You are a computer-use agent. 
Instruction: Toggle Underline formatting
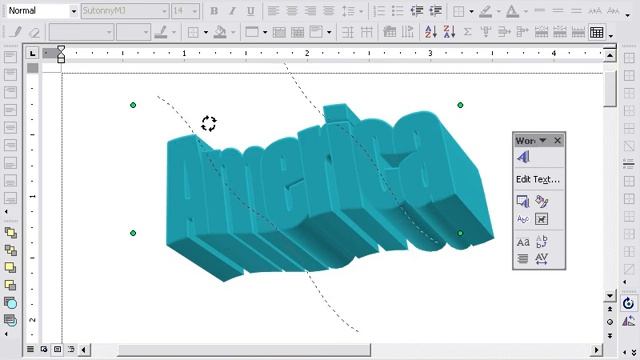pos(251,11)
